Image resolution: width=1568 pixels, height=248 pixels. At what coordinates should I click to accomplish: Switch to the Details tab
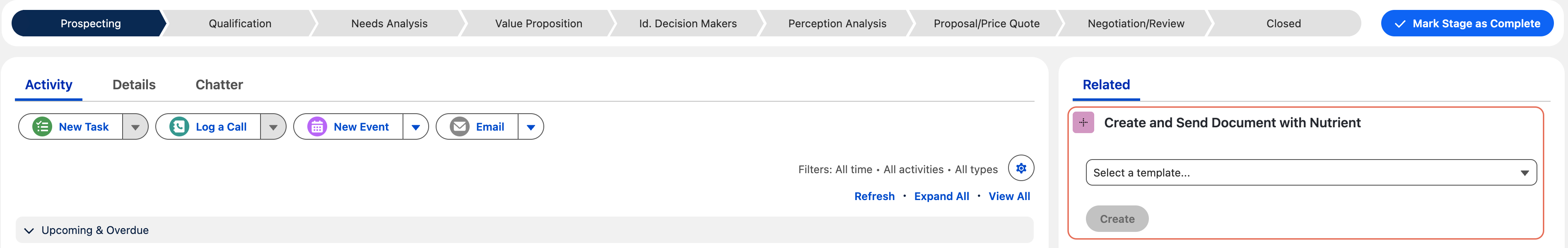coord(134,84)
